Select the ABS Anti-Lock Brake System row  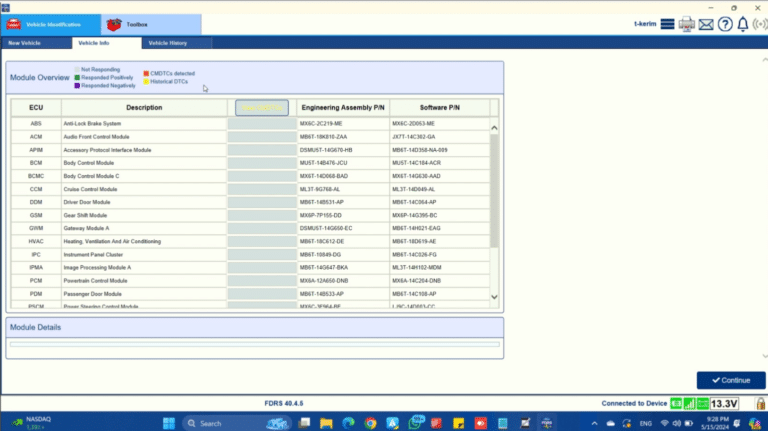pyautogui.click(x=250, y=123)
